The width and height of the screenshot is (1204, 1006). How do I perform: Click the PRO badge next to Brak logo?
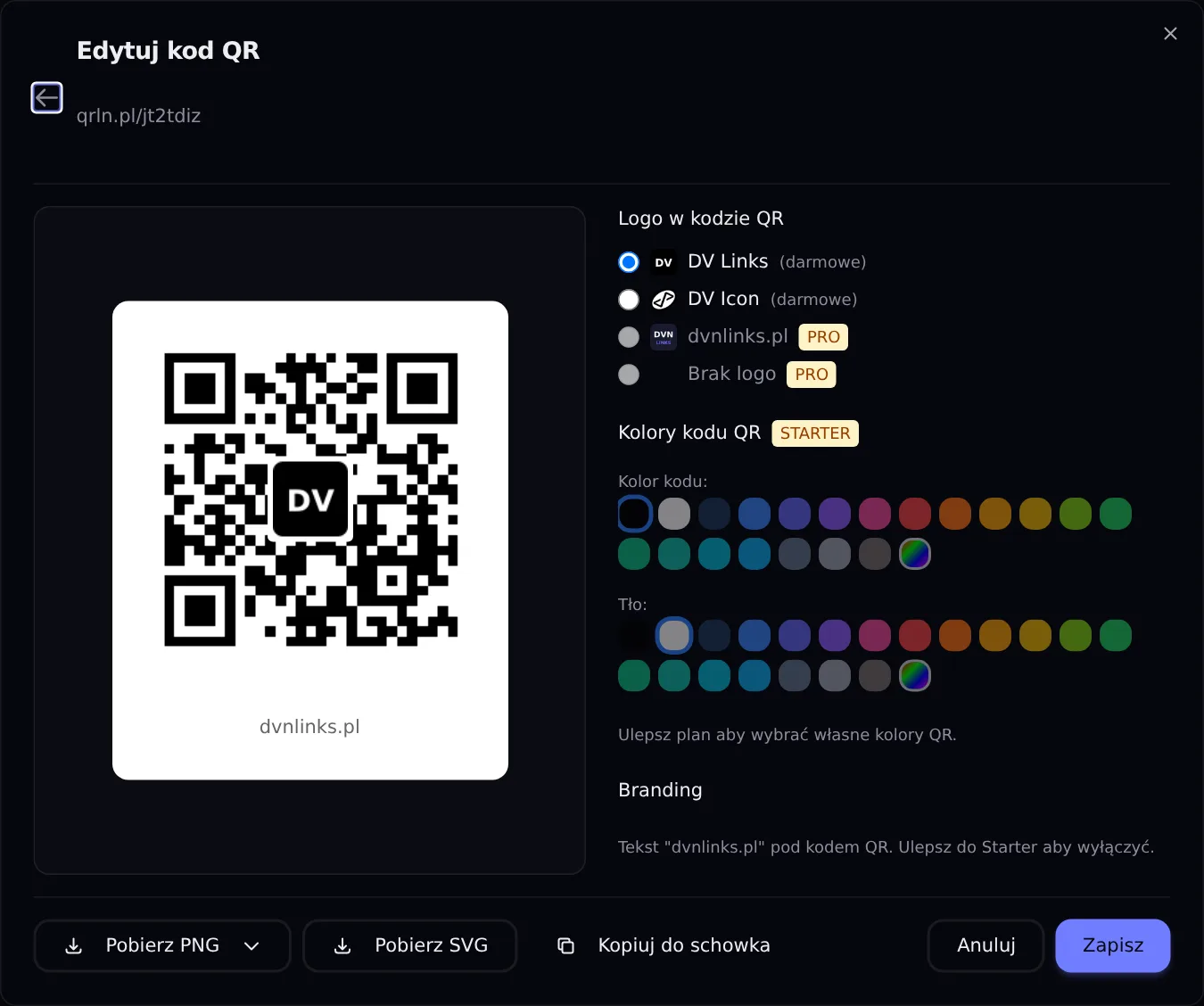tap(812, 375)
